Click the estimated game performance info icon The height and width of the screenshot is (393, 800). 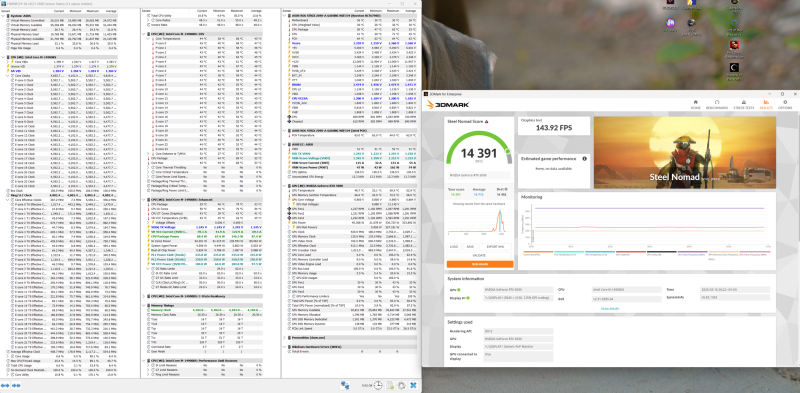click(584, 159)
